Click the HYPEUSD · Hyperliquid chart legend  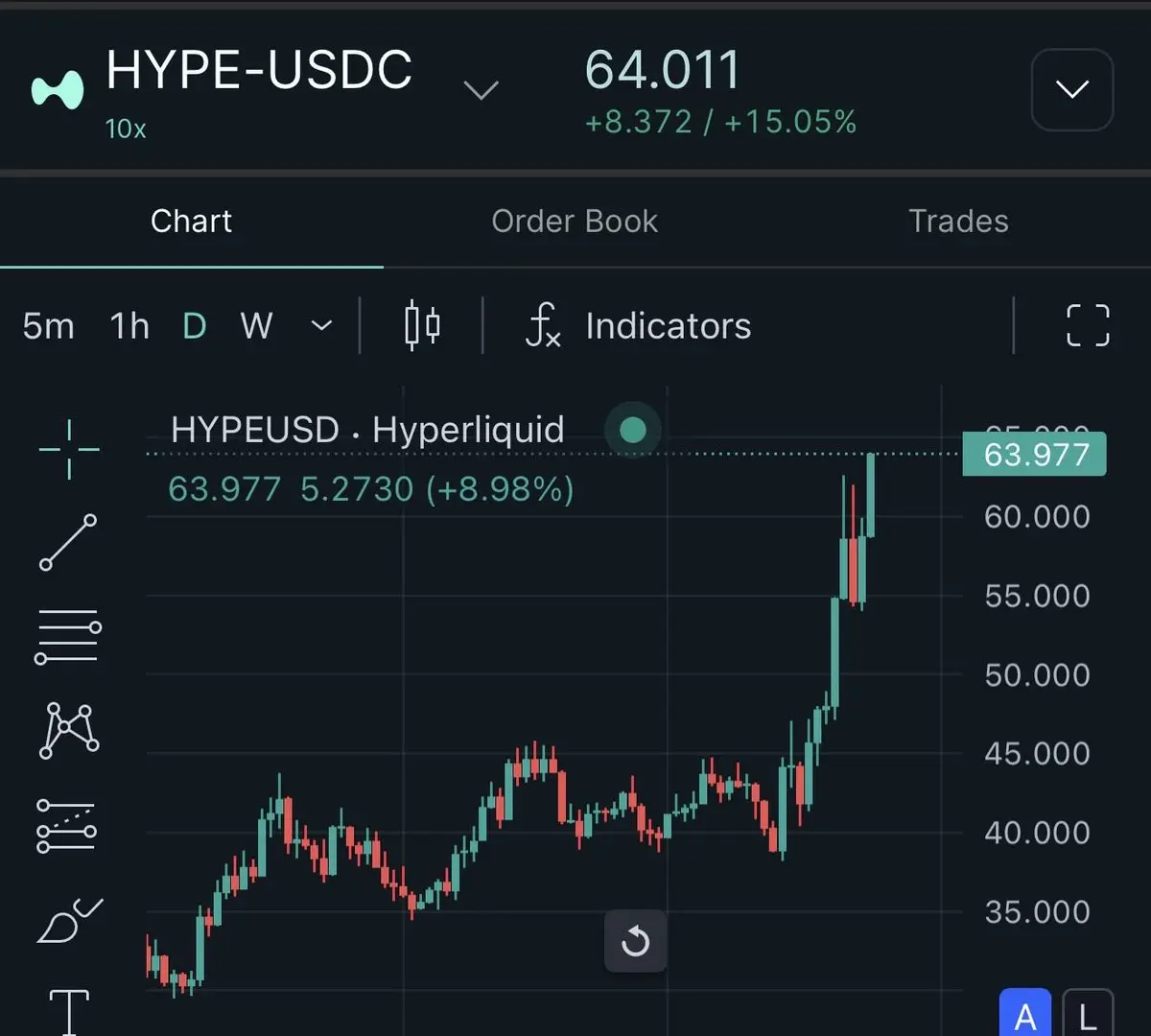point(367,430)
